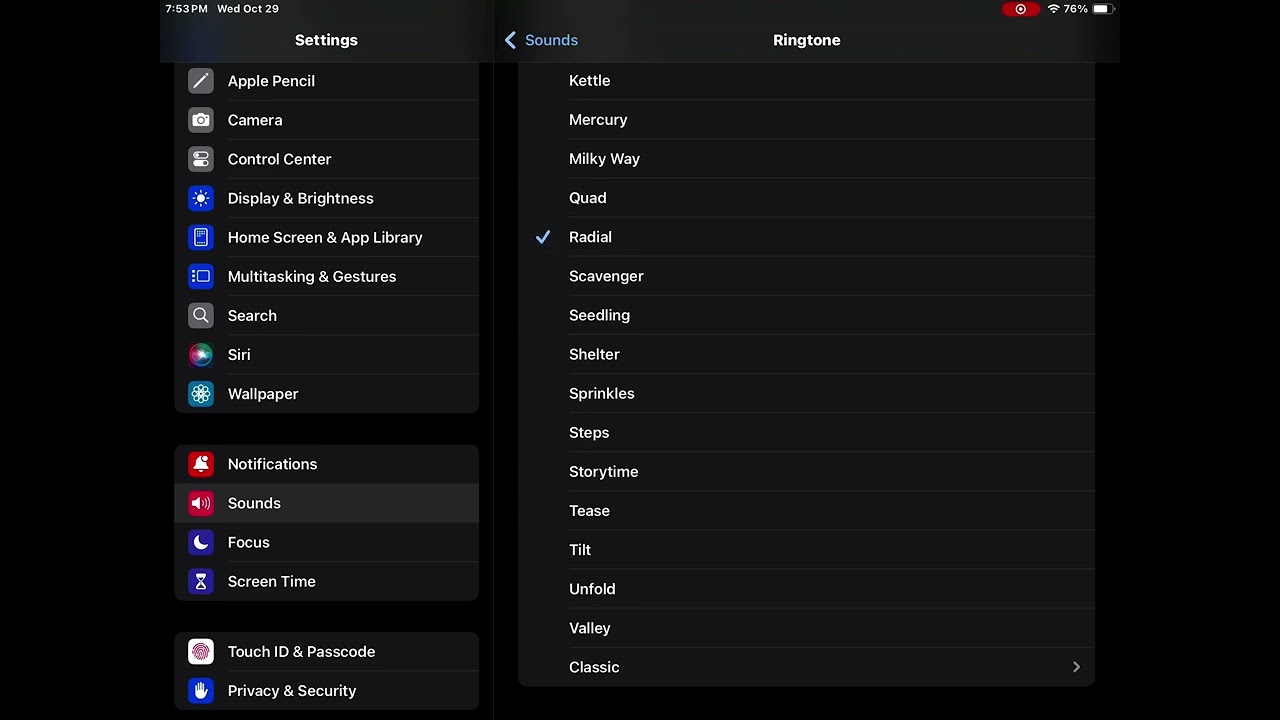The image size is (1280, 720).
Task: Open the Control Center icon
Action: (x=201, y=159)
